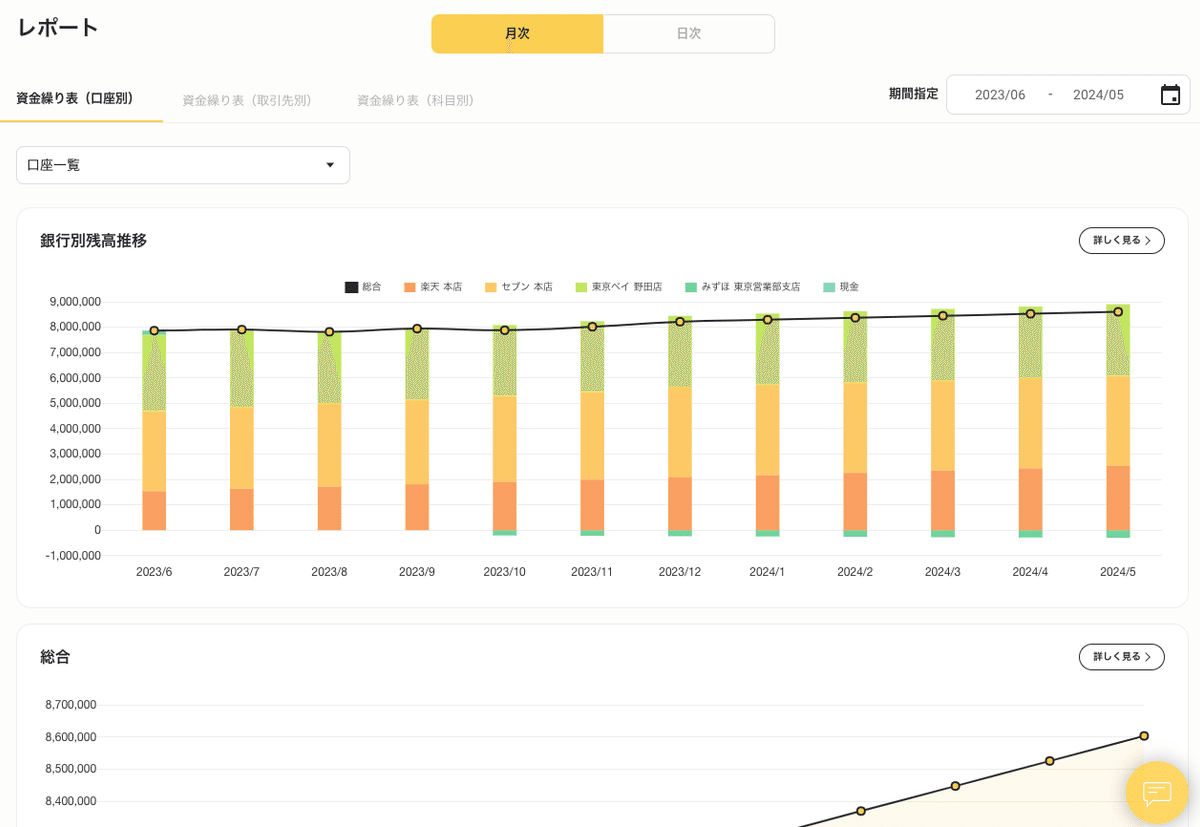Click the -1,000,000 axis value
Image resolution: width=1200 pixels, height=827 pixels.
73,556
